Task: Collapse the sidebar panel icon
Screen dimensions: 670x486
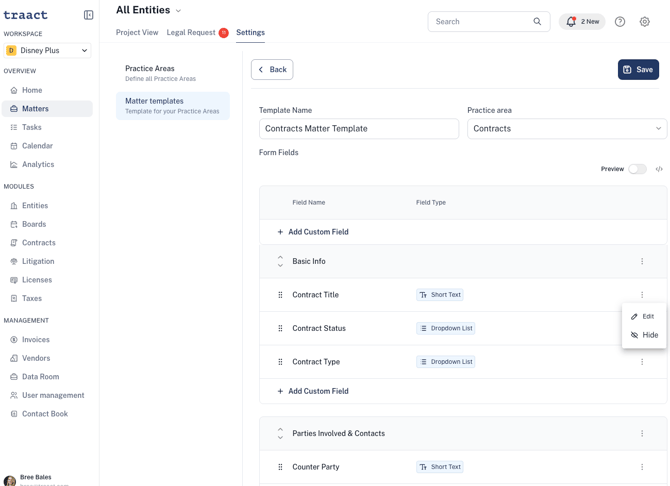Action: point(88,15)
